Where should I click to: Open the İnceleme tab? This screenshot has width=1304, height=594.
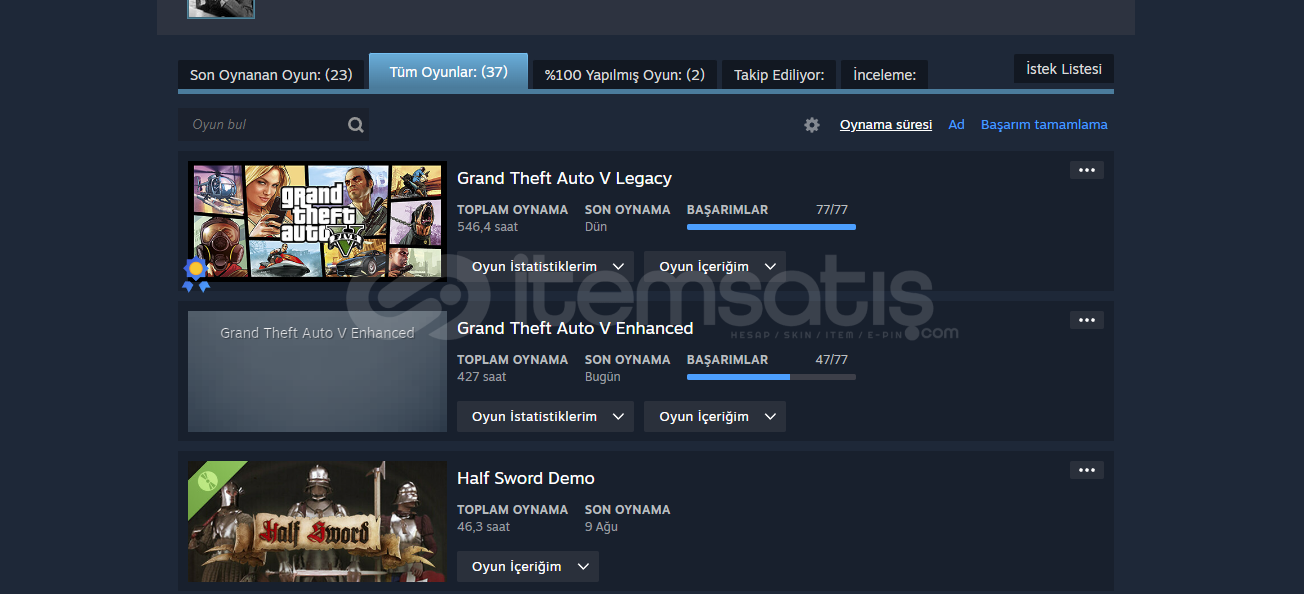pyautogui.click(x=885, y=74)
